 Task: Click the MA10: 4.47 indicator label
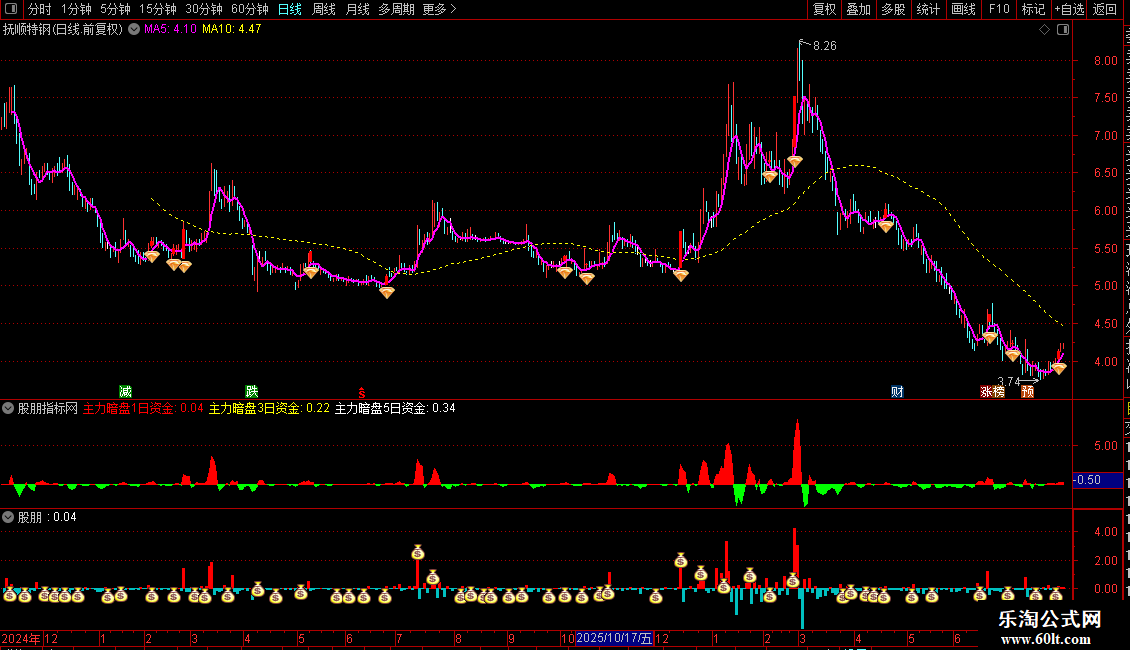231,29
